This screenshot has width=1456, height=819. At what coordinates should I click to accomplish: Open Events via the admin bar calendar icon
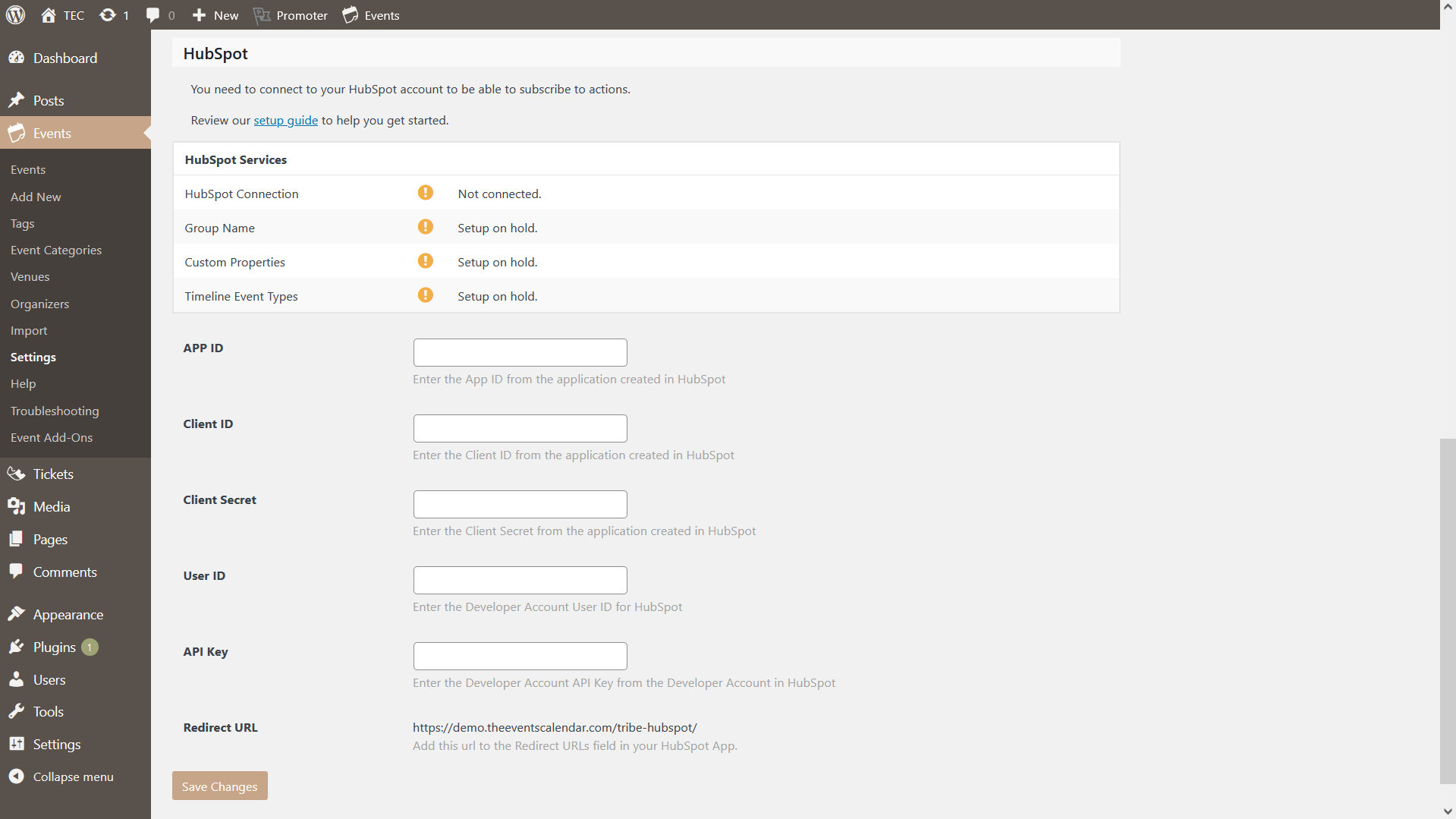(350, 14)
